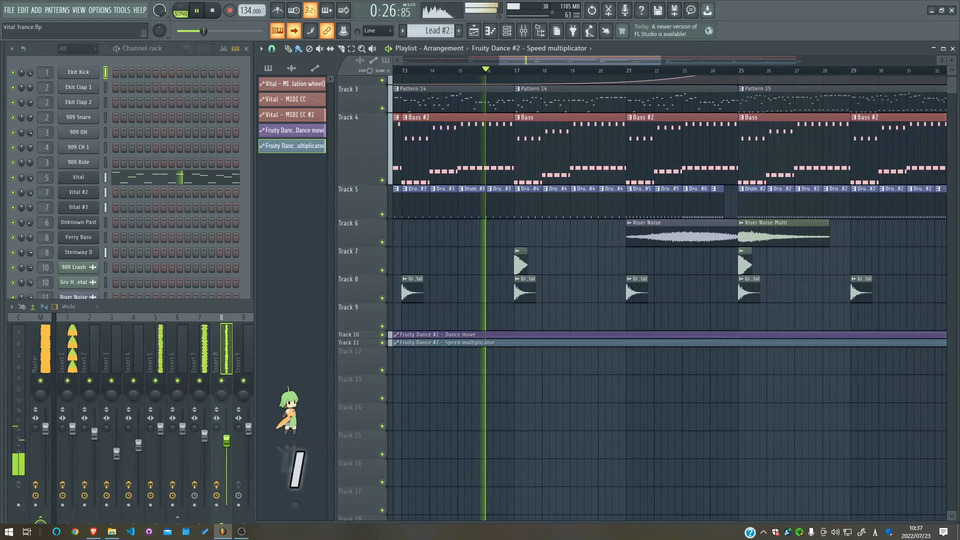Enable the playlist magnet snap icon
Image resolution: width=960 pixels, height=540 pixels.
(x=273, y=48)
